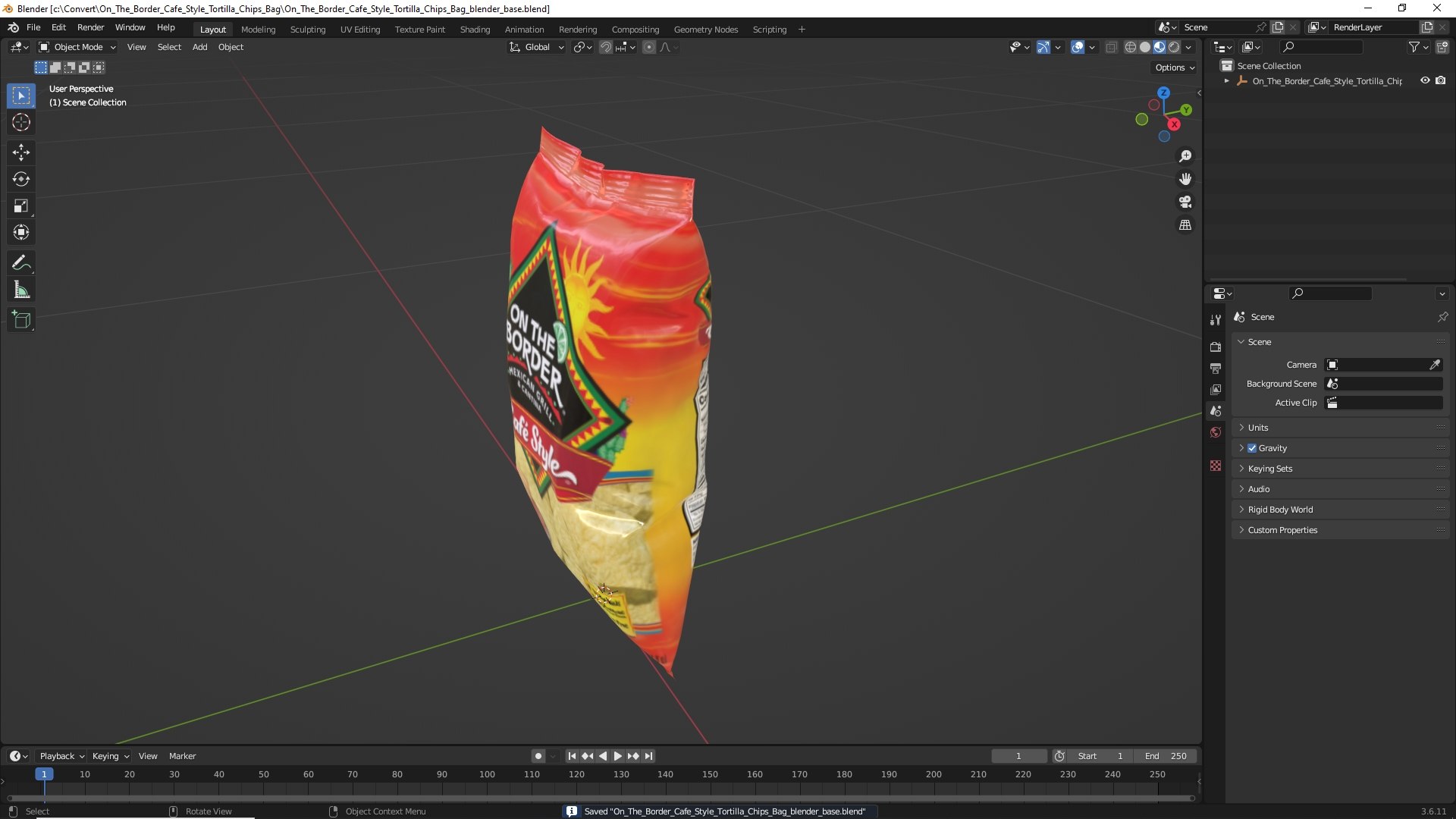Open the Render menu

click(x=90, y=27)
